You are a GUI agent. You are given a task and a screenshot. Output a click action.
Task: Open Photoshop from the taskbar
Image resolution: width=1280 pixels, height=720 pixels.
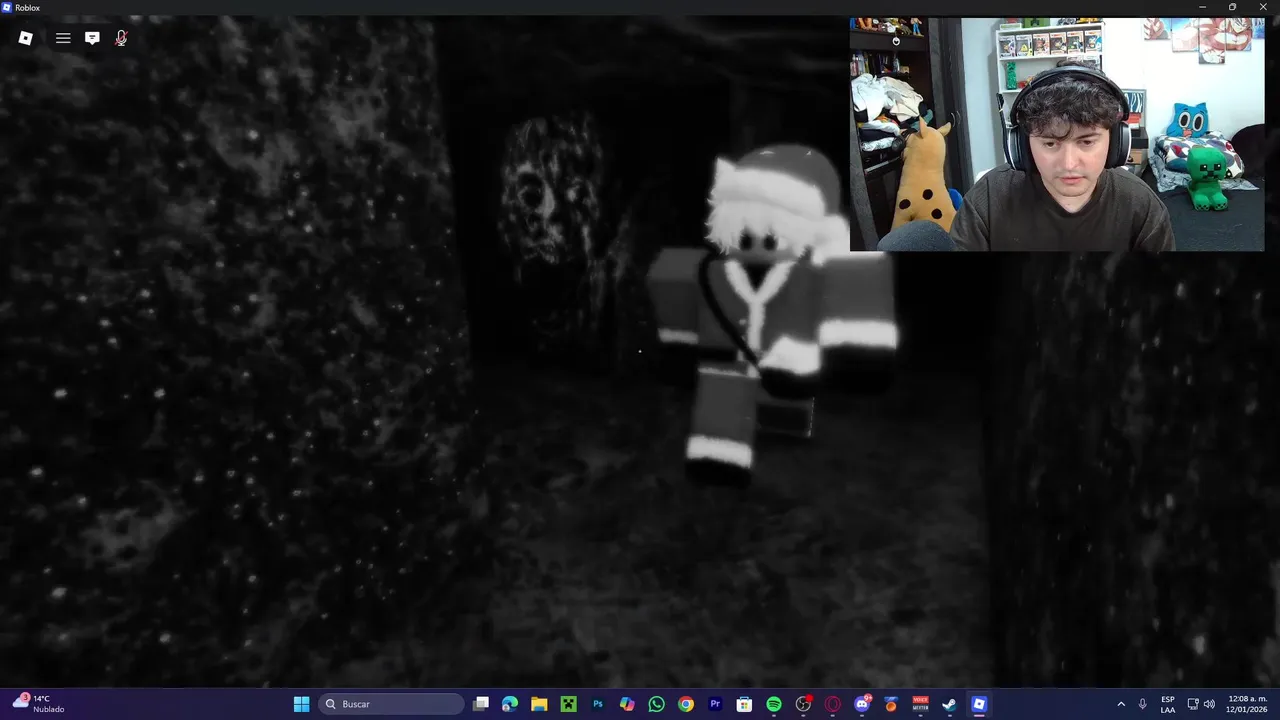[x=598, y=704]
